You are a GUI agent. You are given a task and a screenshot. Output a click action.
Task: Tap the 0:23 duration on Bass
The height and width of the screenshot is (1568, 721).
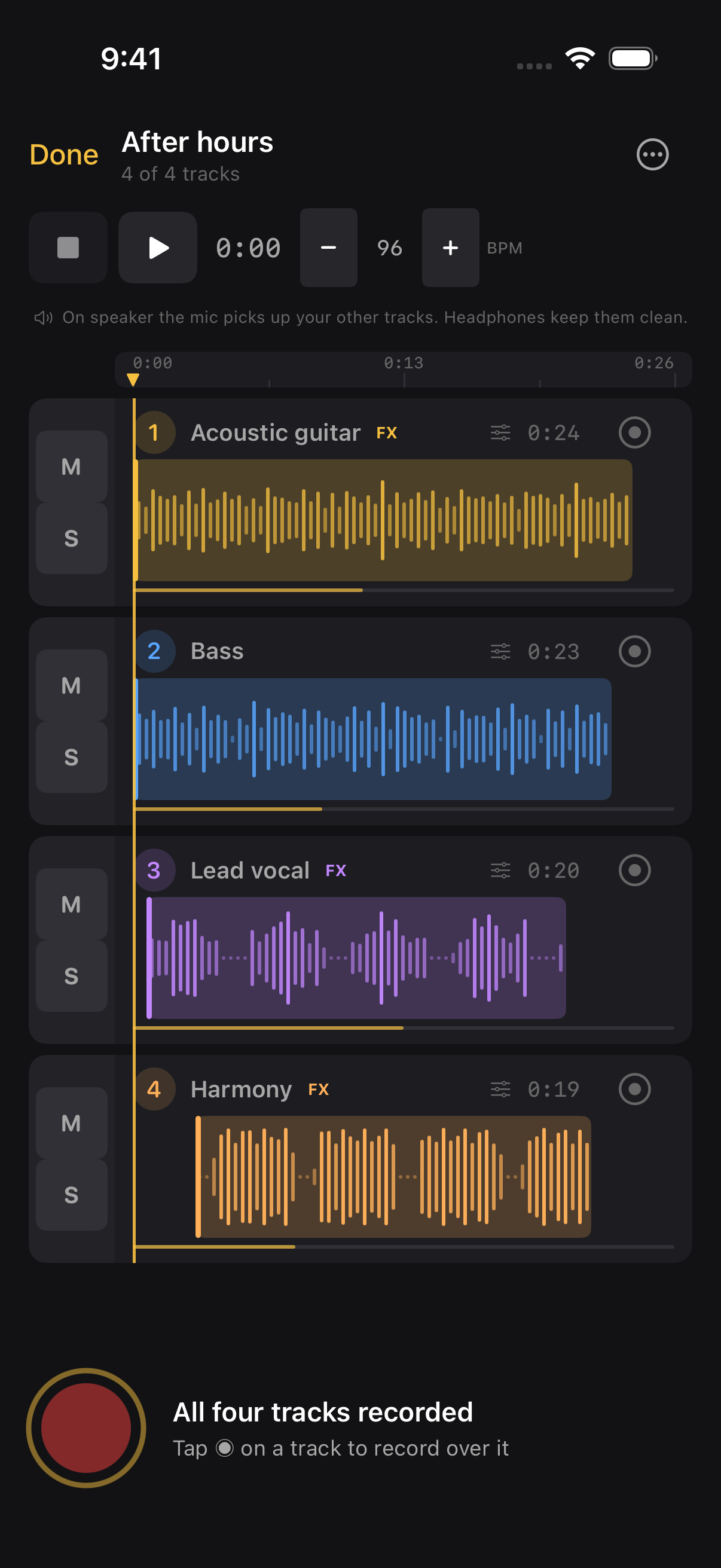554,651
